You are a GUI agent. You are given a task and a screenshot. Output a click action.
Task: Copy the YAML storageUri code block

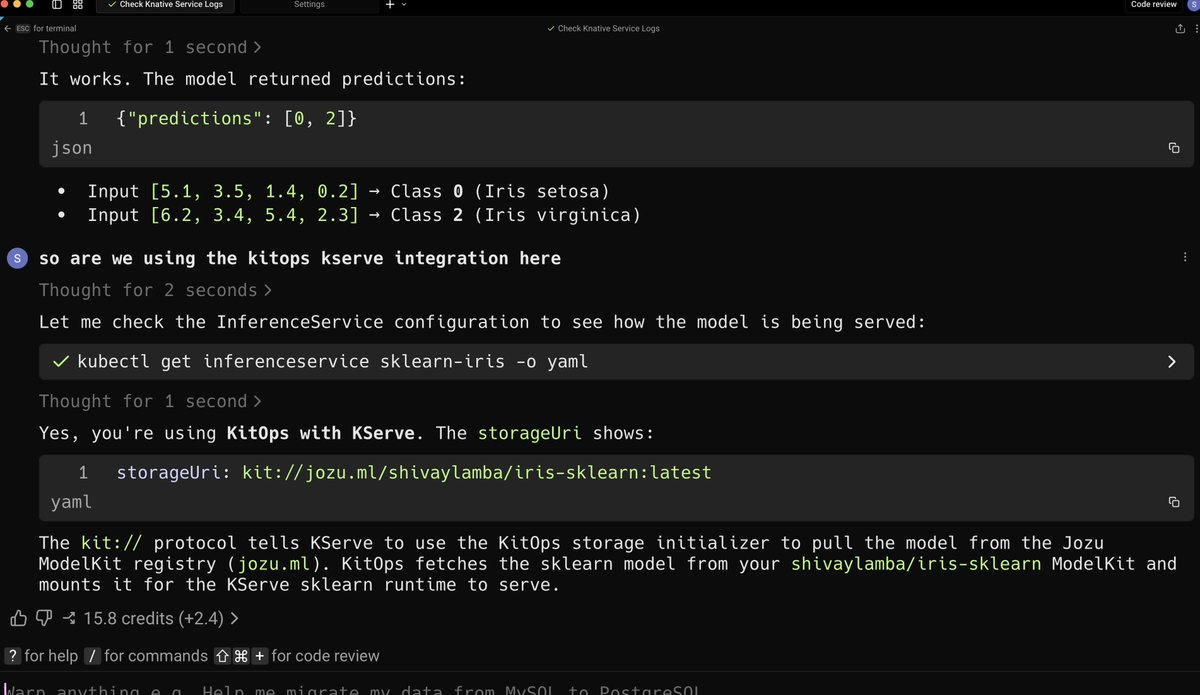(x=1174, y=502)
